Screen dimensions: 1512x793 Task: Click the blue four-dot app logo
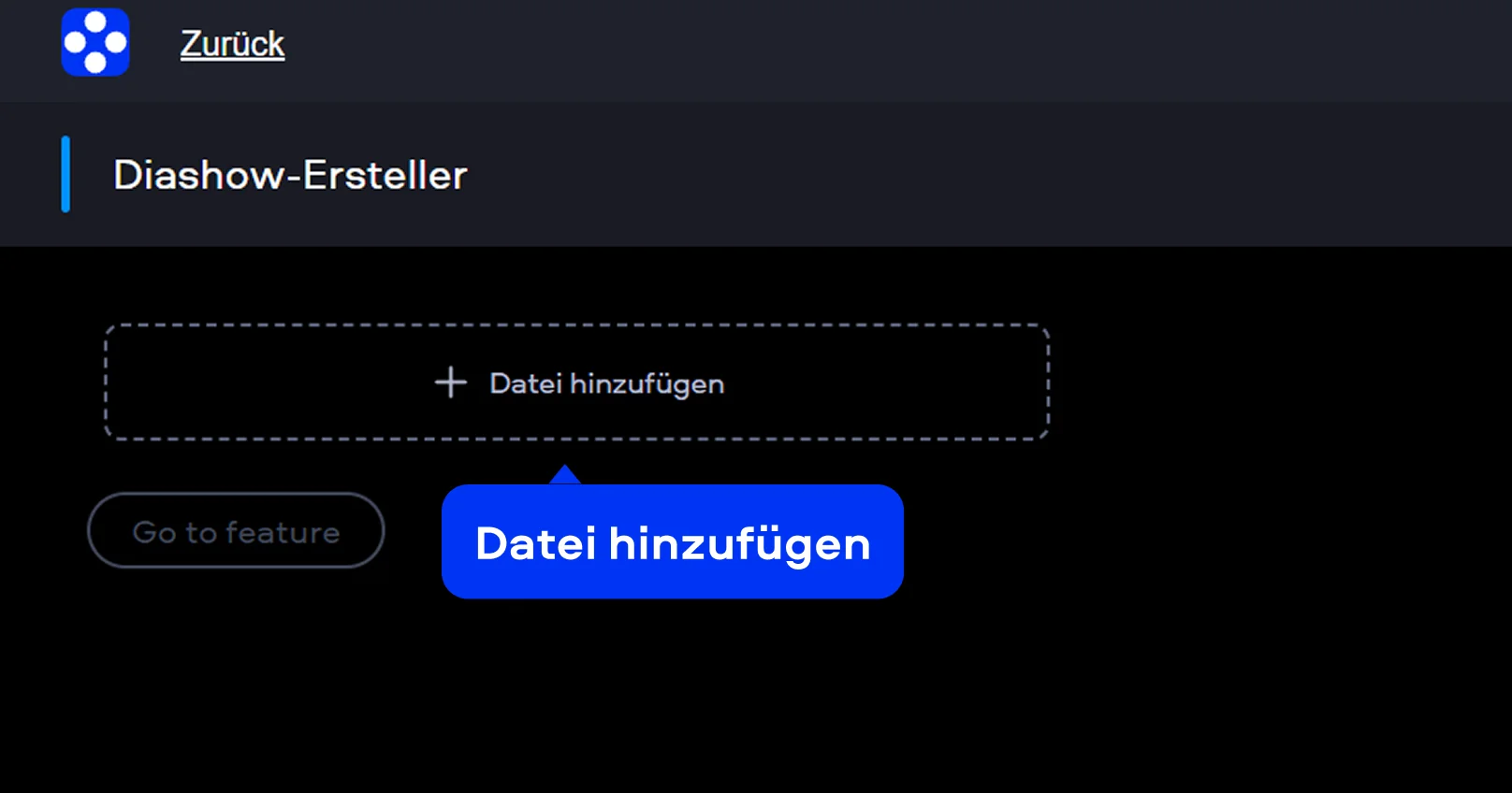(x=95, y=42)
